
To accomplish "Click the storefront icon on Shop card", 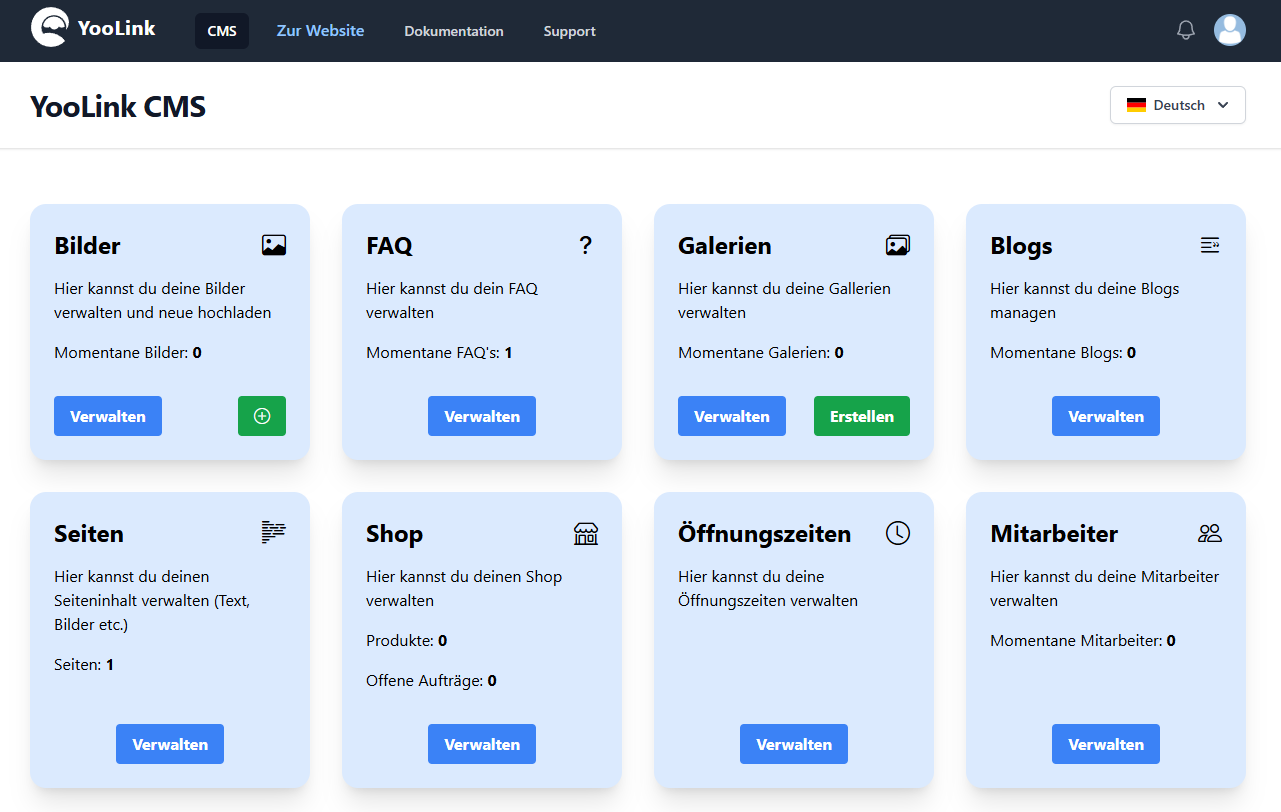I will 586,533.
